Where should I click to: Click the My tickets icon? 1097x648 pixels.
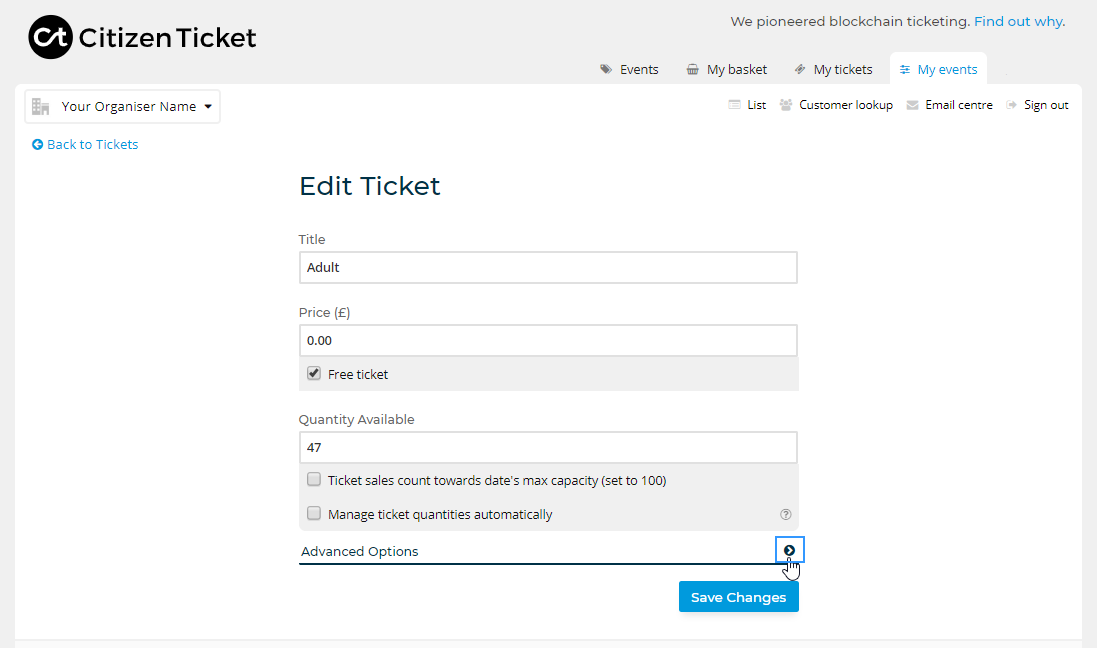tap(799, 69)
